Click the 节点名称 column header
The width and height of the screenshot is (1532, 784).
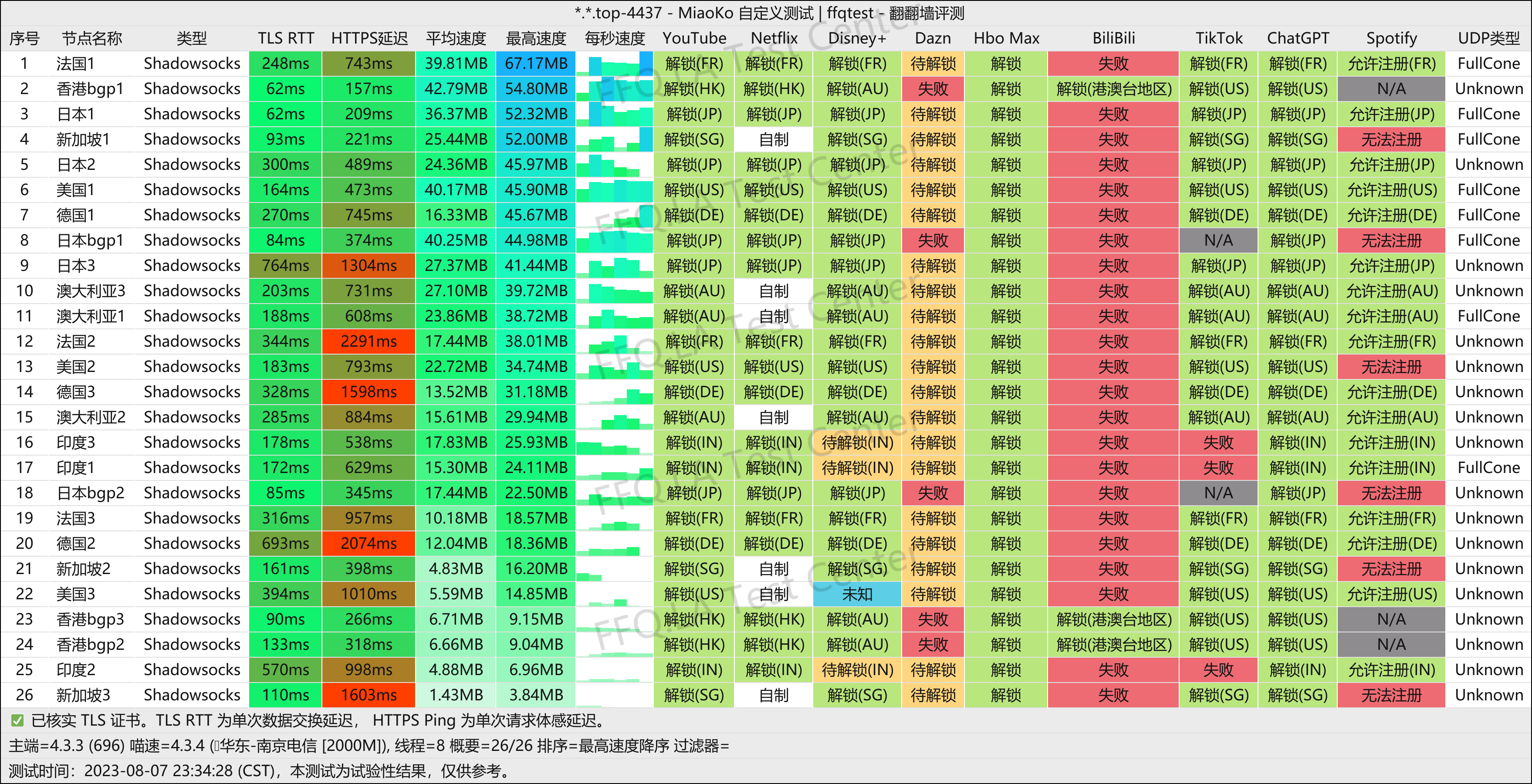pyautogui.click(x=92, y=38)
